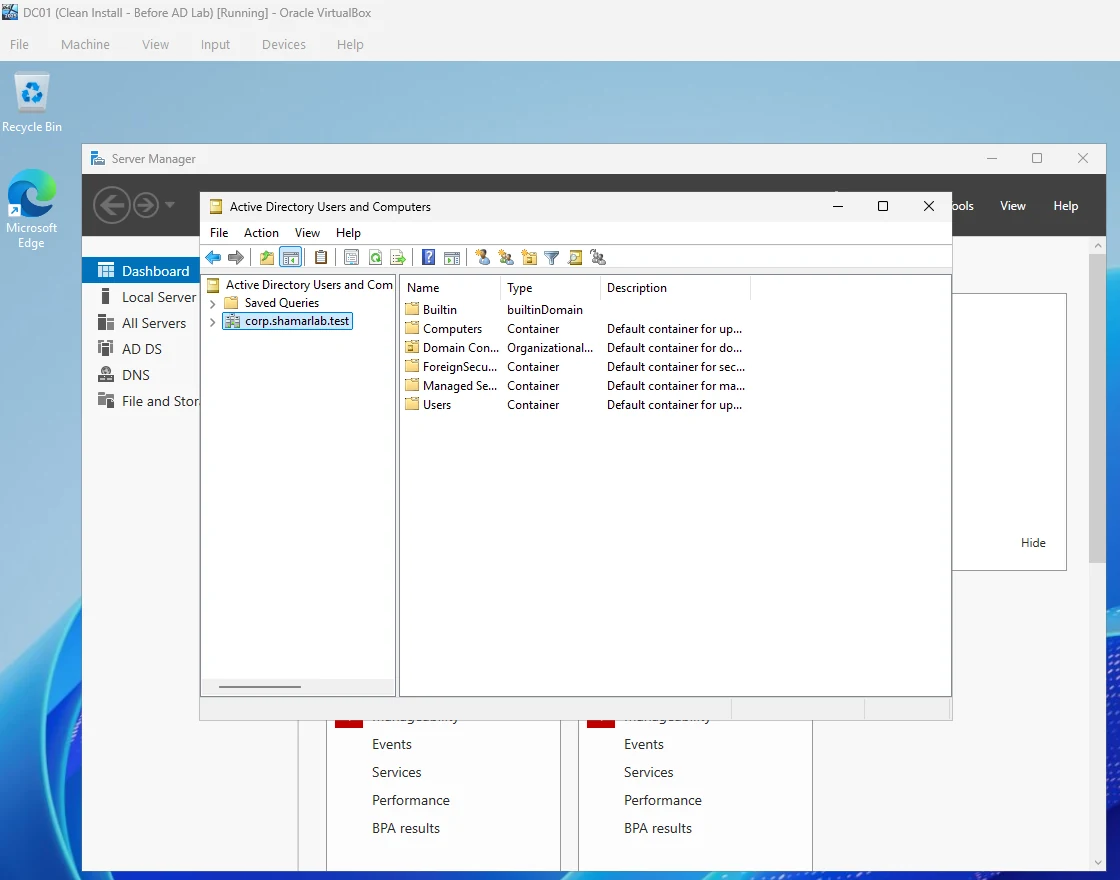Open AD DS in Server Manager sidebar

(x=141, y=349)
